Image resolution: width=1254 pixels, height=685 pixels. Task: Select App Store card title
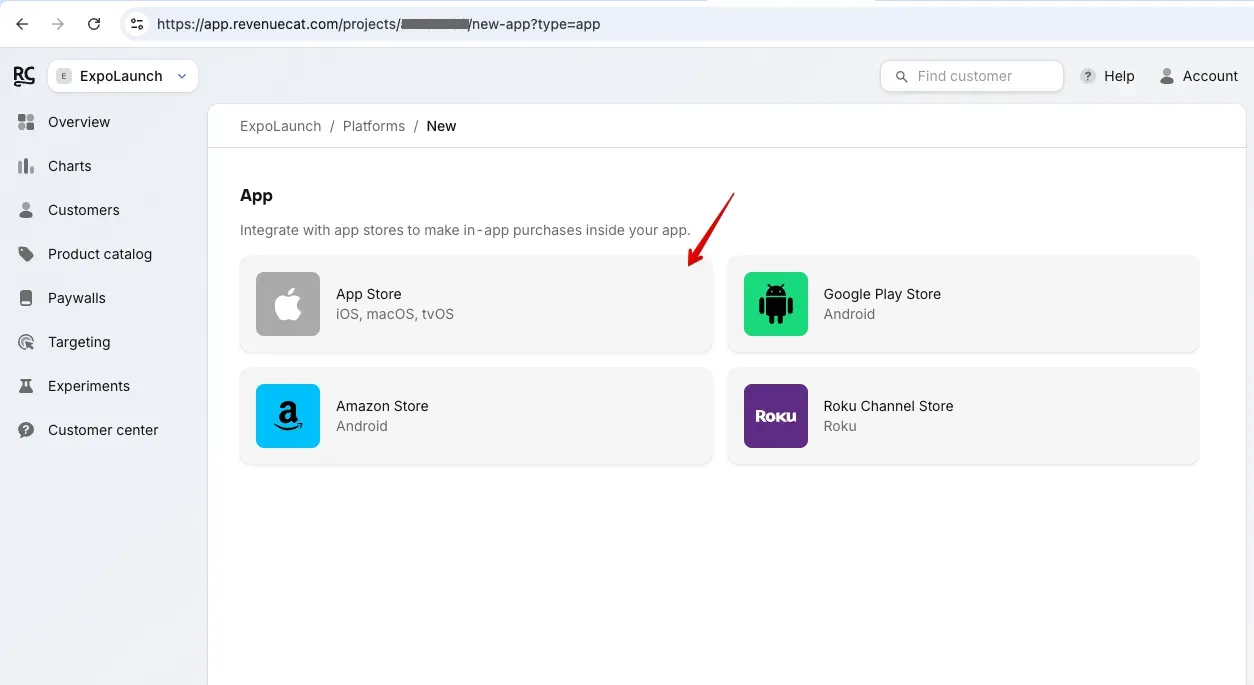pos(369,294)
